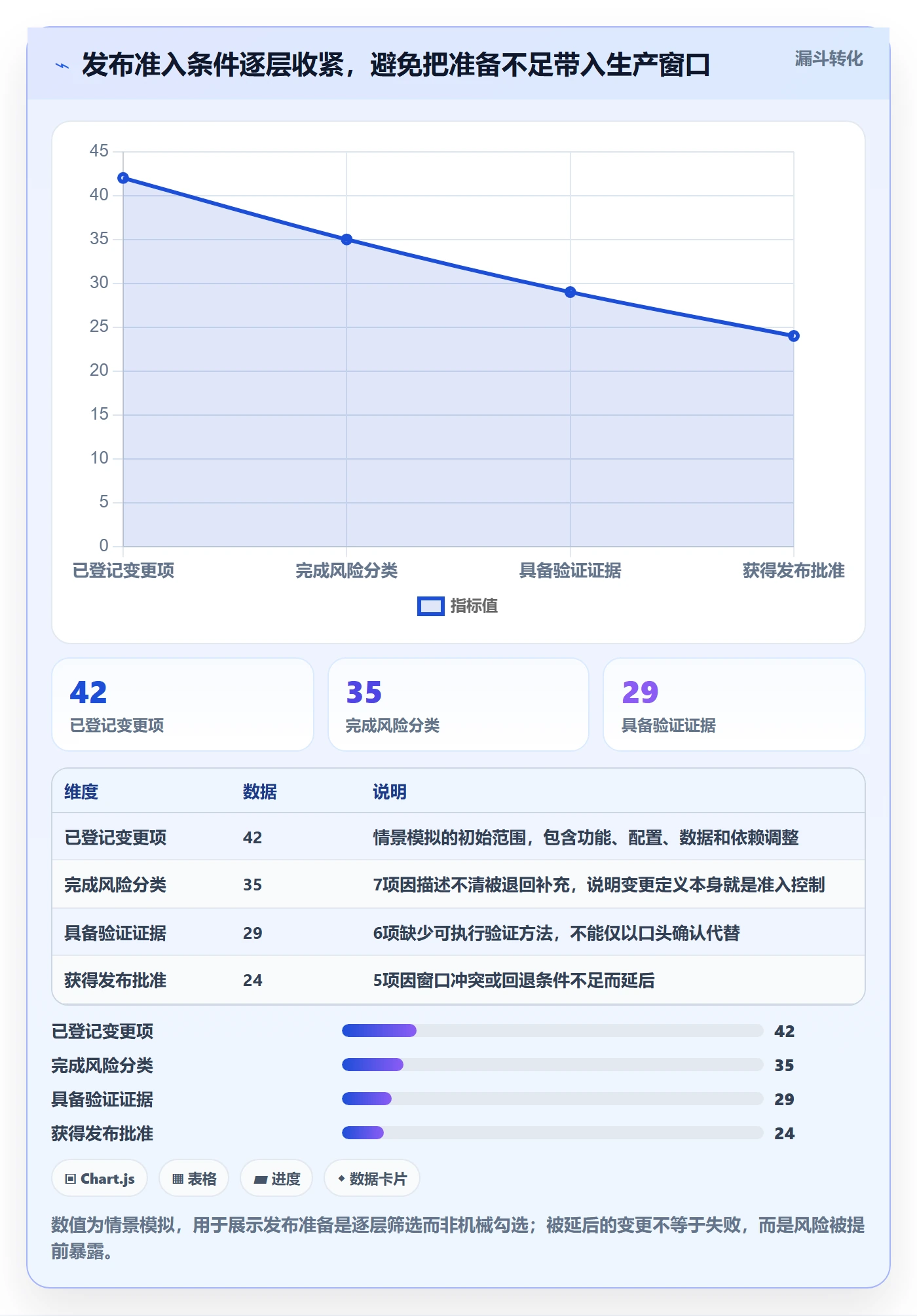Click the chart point for 具备验证证据
917x1316 pixels.
coord(570,292)
